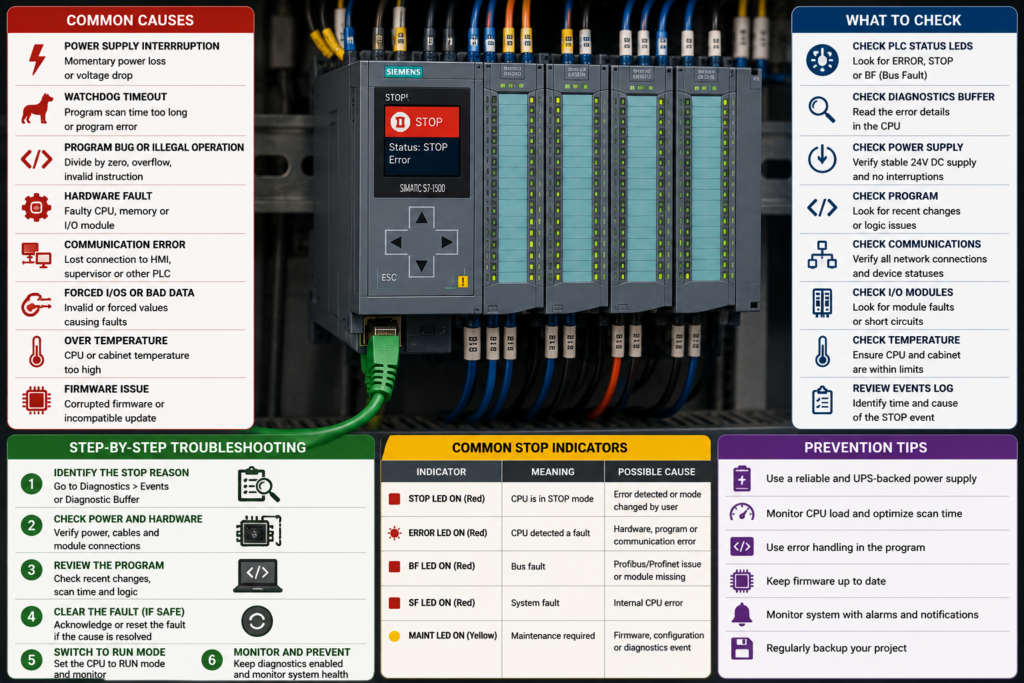Image resolution: width=1024 pixels, height=683 pixels.
Task: Click the red firmware issue chip icon
Action: click(x=37, y=400)
